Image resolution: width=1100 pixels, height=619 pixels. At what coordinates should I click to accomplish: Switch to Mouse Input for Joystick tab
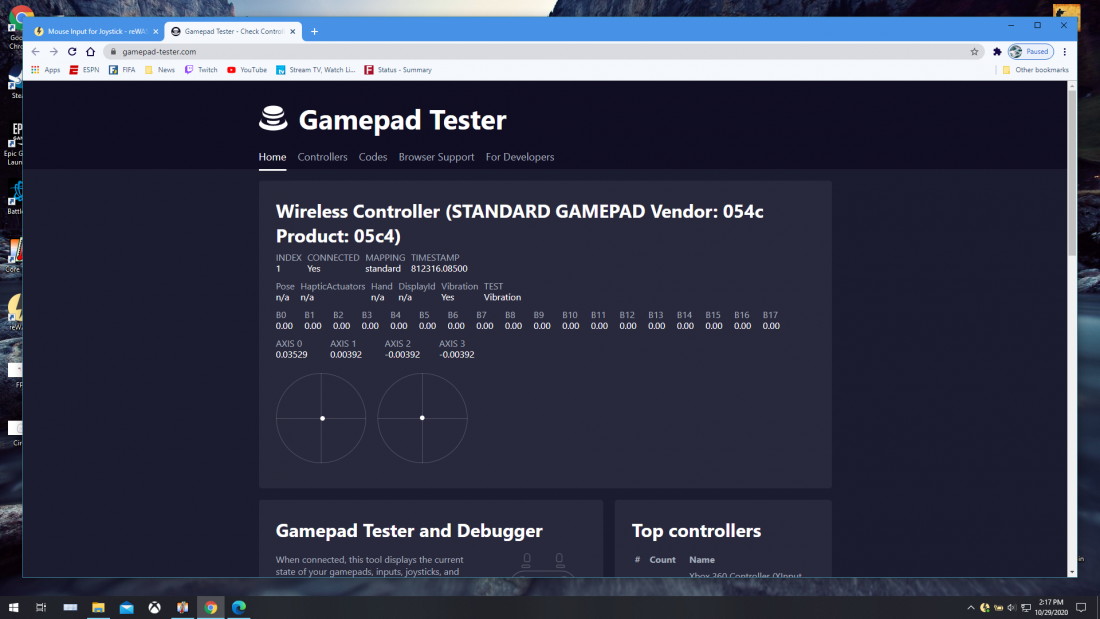(95, 32)
